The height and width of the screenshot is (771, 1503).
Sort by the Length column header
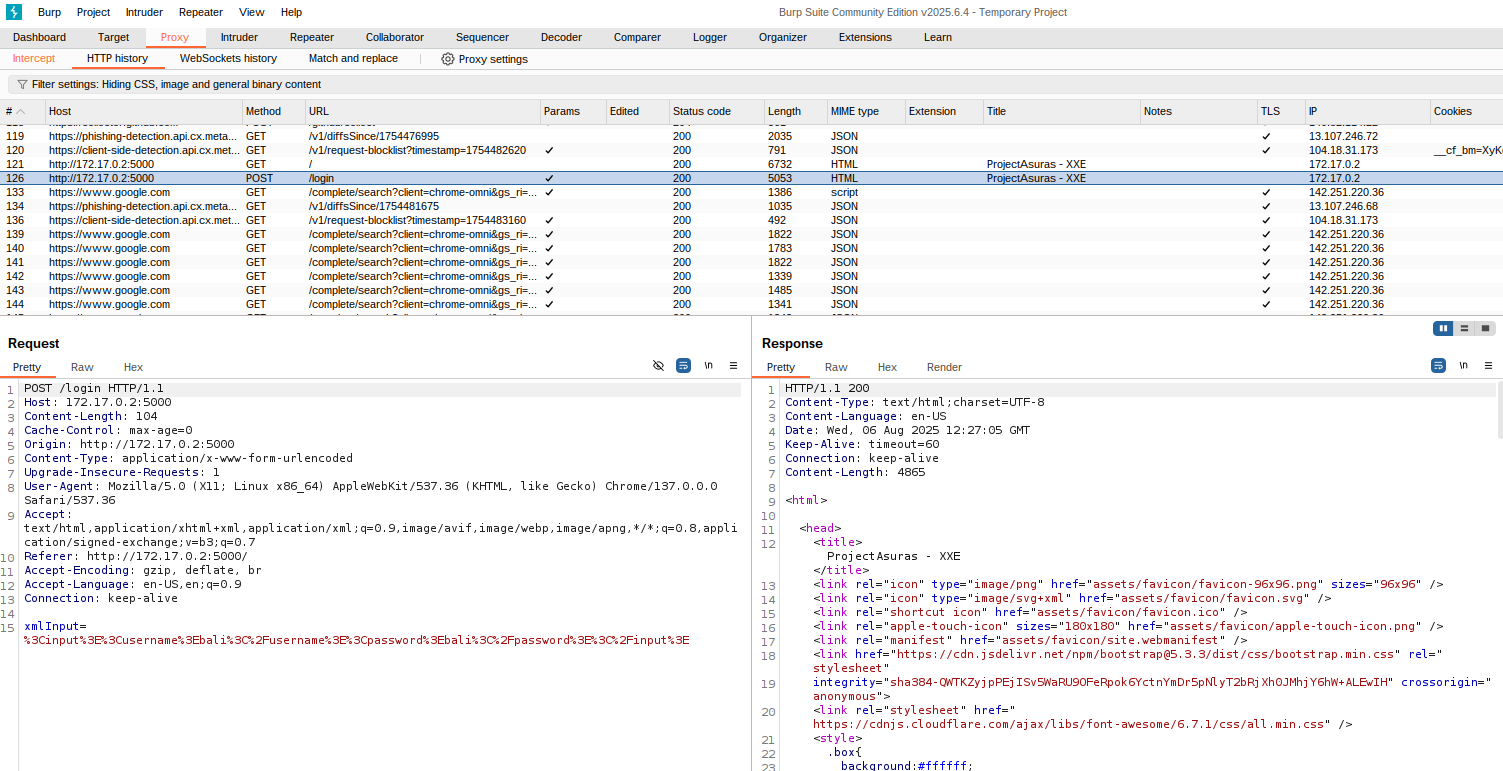click(x=795, y=111)
